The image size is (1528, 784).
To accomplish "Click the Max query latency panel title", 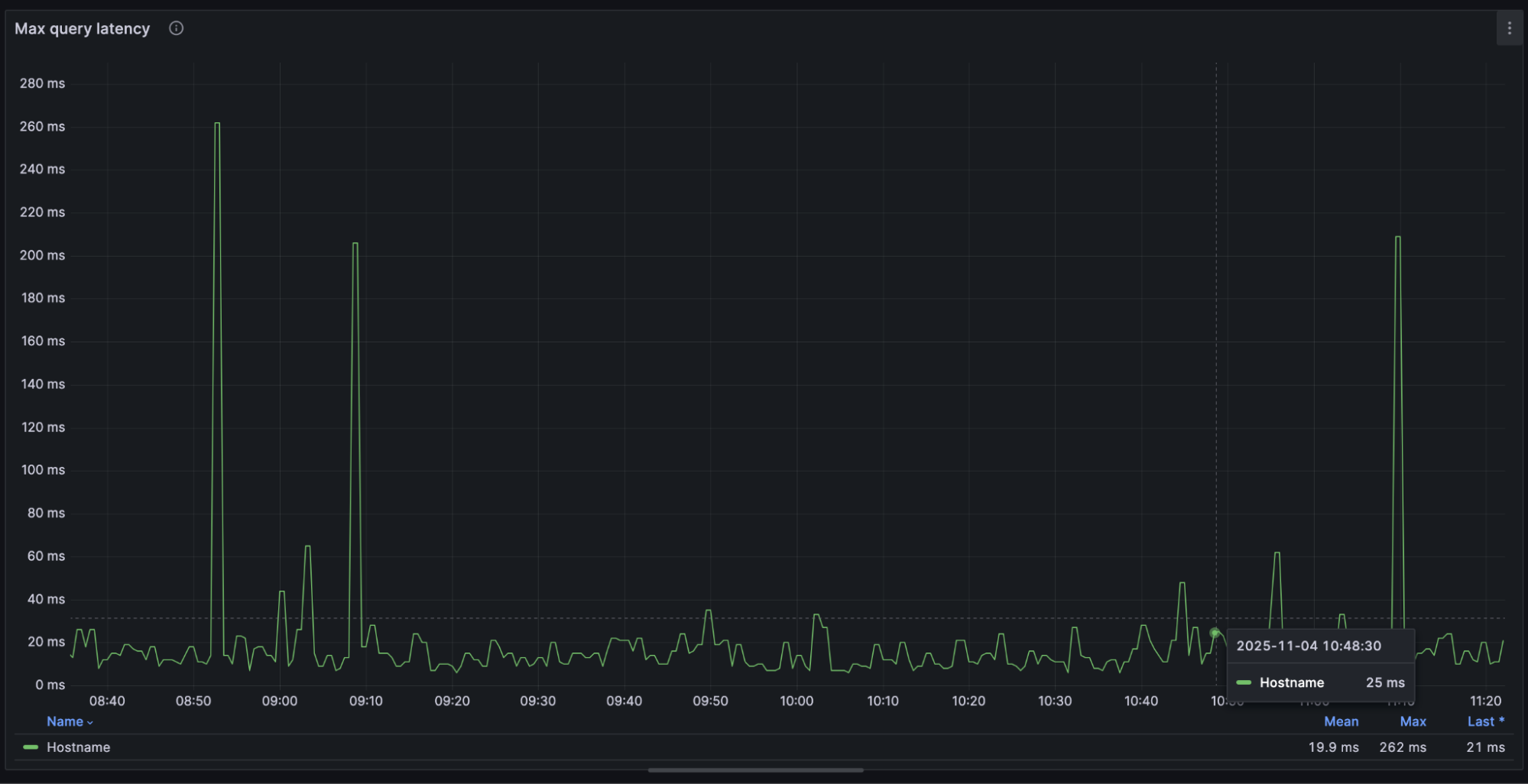I will [x=82, y=28].
